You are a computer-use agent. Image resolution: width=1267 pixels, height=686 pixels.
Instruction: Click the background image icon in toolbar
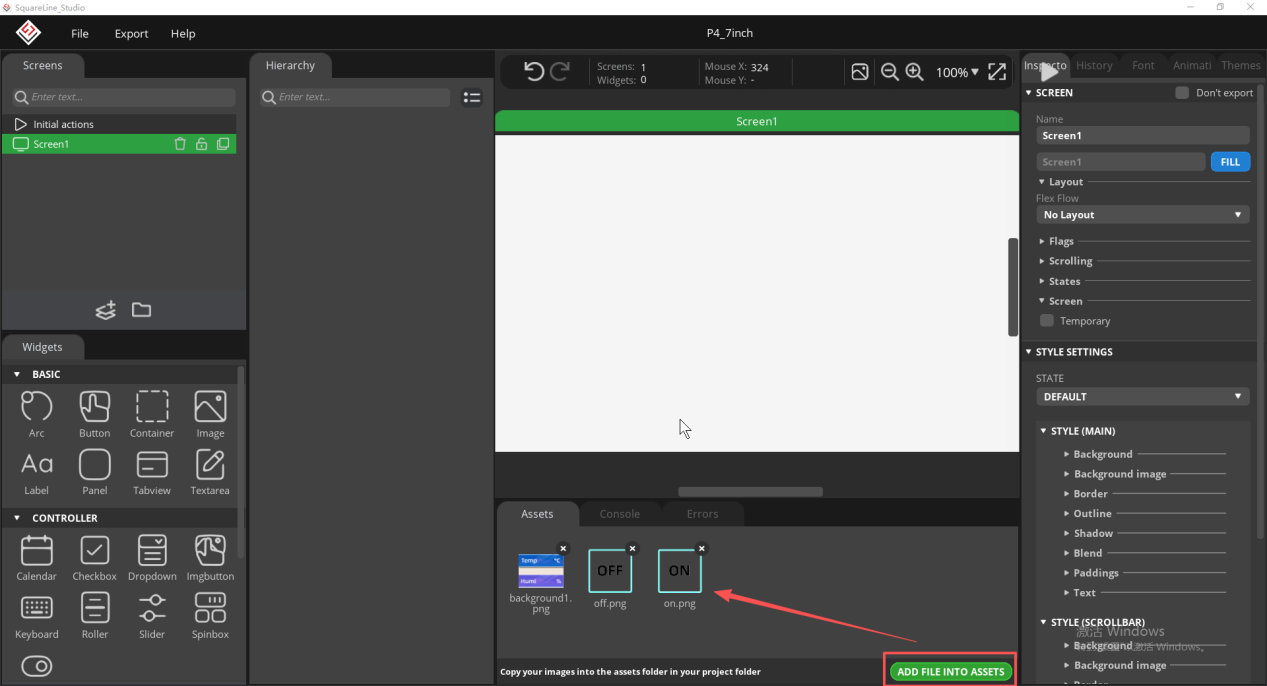(x=860, y=72)
